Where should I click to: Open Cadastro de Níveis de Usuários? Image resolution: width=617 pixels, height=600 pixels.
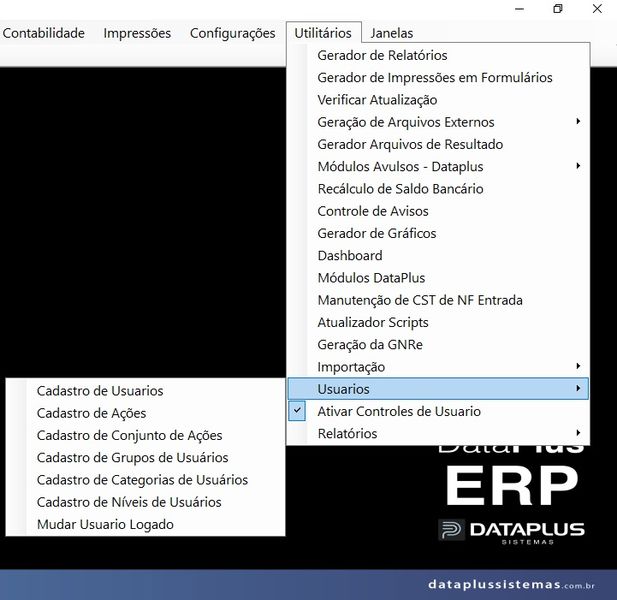(145, 502)
